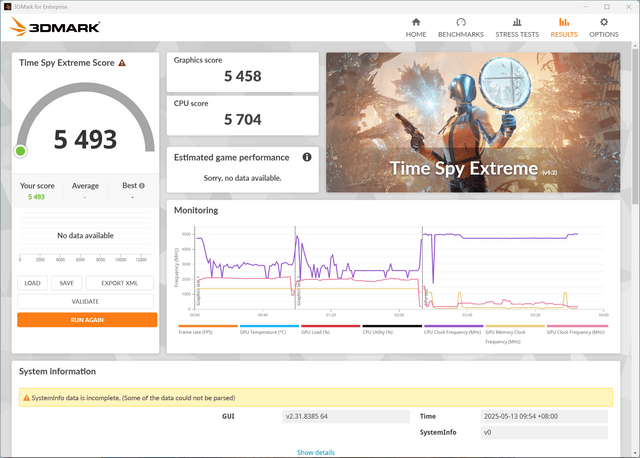This screenshot has width=640, height=458.
Task: Click the Time value field 2025-05-13 09:54
Action: (544, 416)
